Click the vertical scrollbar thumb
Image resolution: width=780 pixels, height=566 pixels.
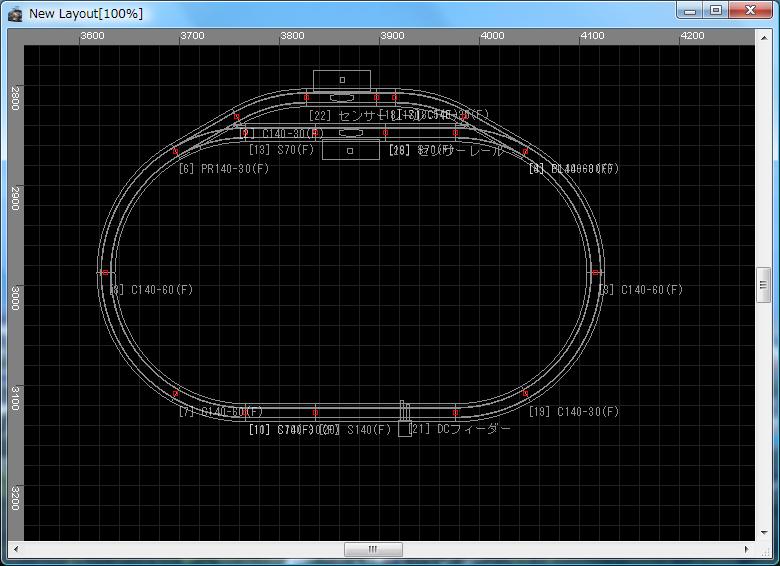764,284
